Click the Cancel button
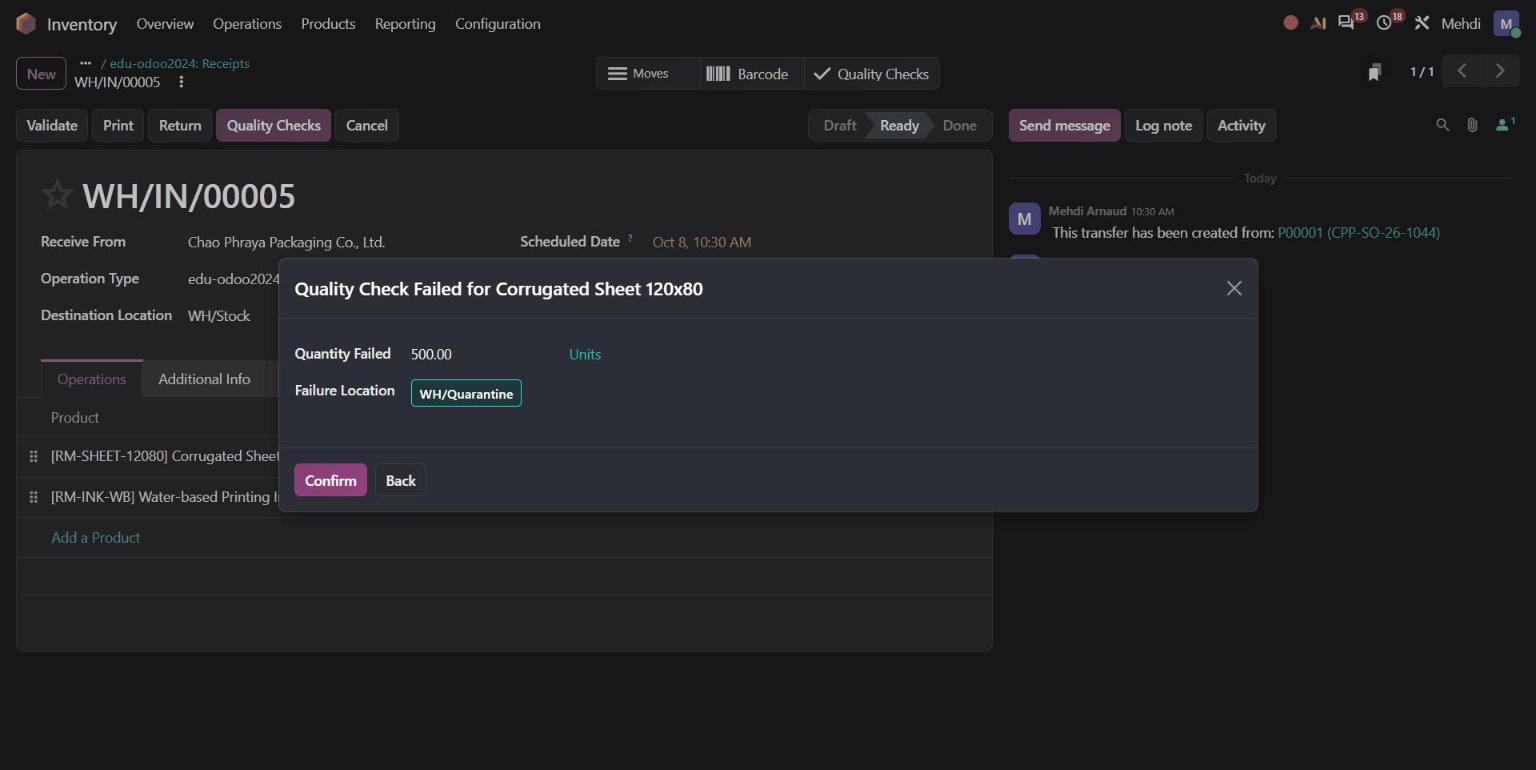Image resolution: width=1536 pixels, height=770 pixels. click(367, 125)
